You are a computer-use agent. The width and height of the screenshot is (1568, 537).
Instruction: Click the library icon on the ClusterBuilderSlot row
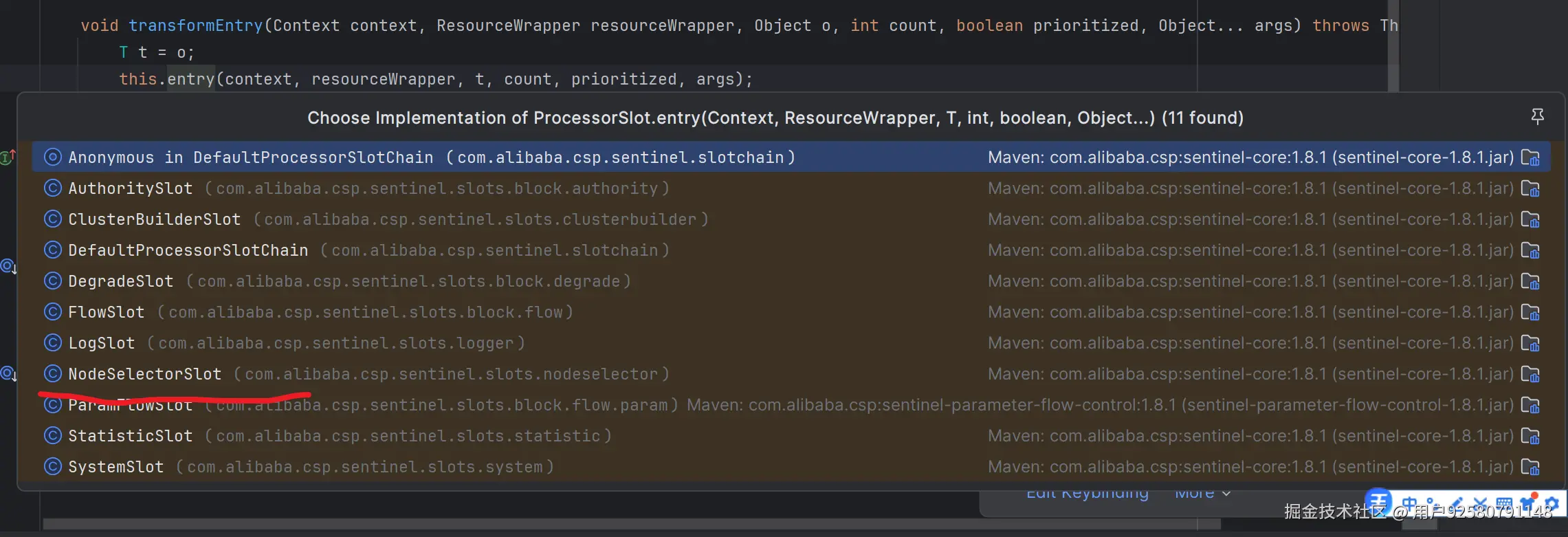tap(1530, 219)
